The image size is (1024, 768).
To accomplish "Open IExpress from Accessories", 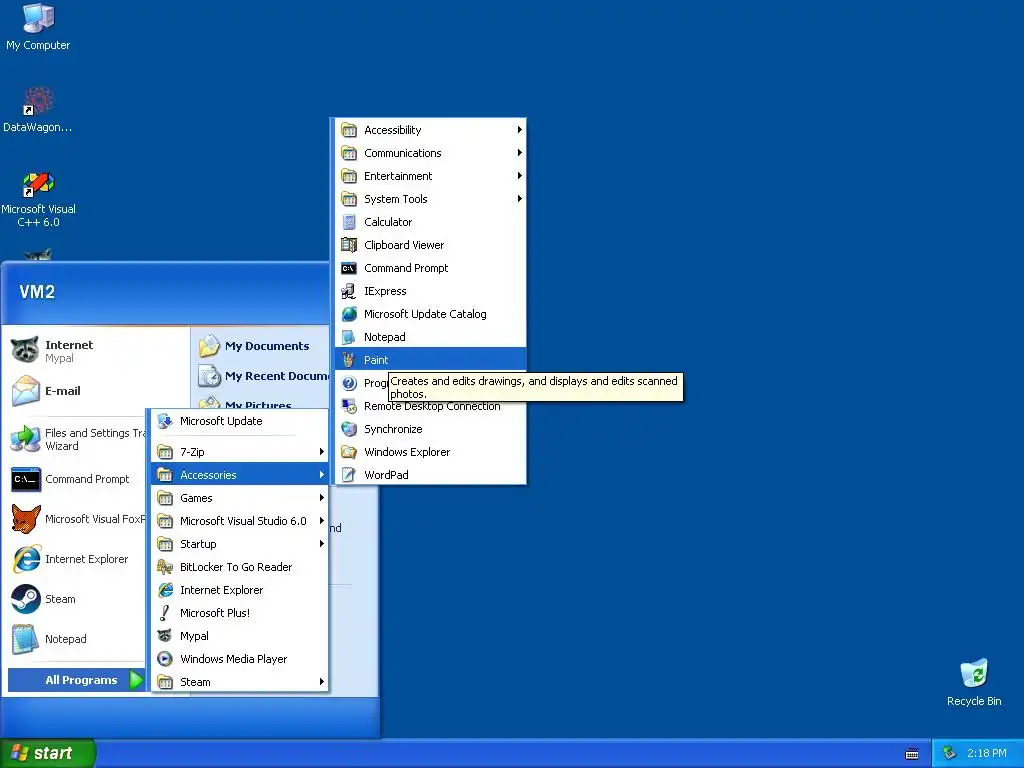I will pyautogui.click(x=430, y=291).
